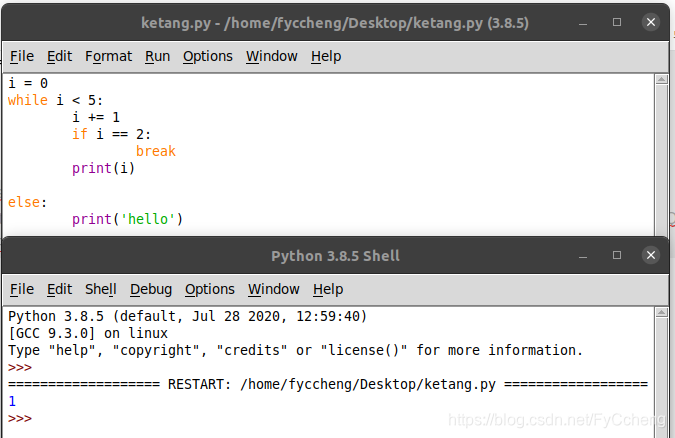Open Options menu in ketang.py editor
Viewport: 675px width, 438px height.
[x=208, y=56]
